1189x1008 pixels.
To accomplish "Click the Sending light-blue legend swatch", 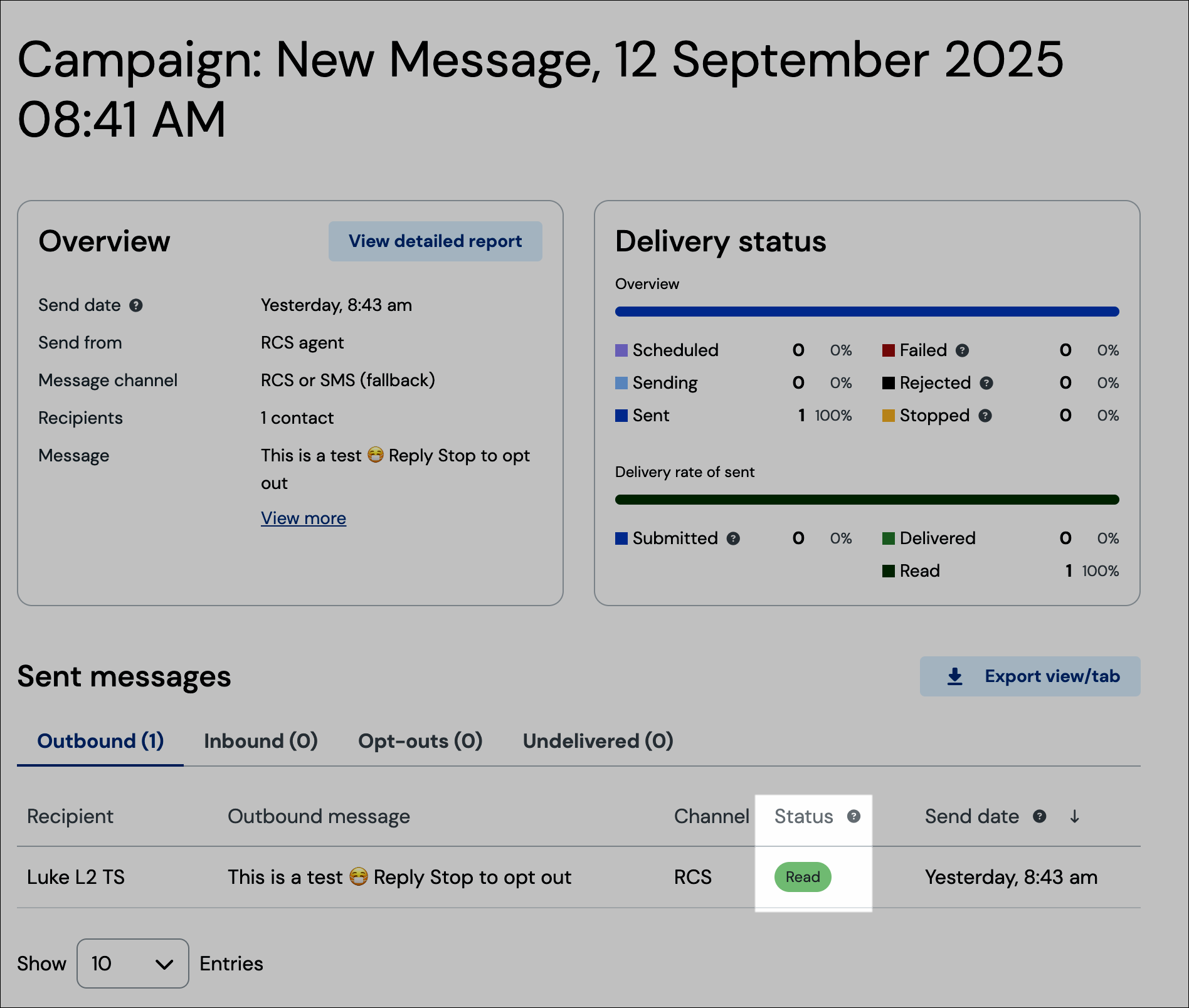I will click(621, 383).
